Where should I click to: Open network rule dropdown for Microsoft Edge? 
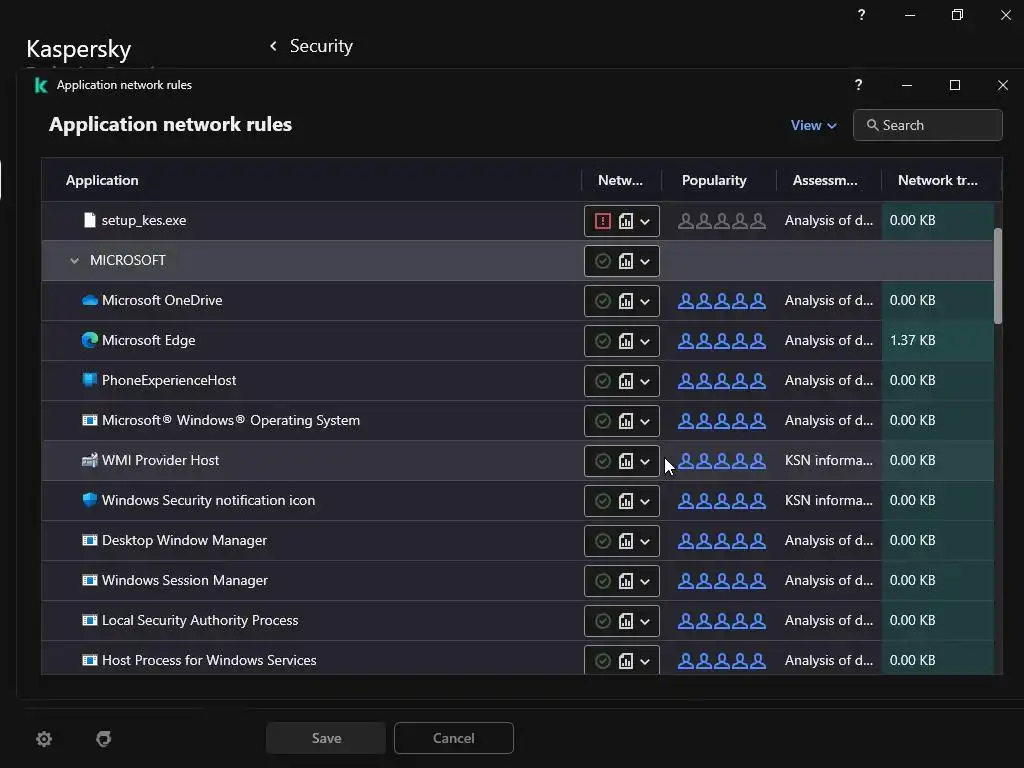pyautogui.click(x=645, y=341)
